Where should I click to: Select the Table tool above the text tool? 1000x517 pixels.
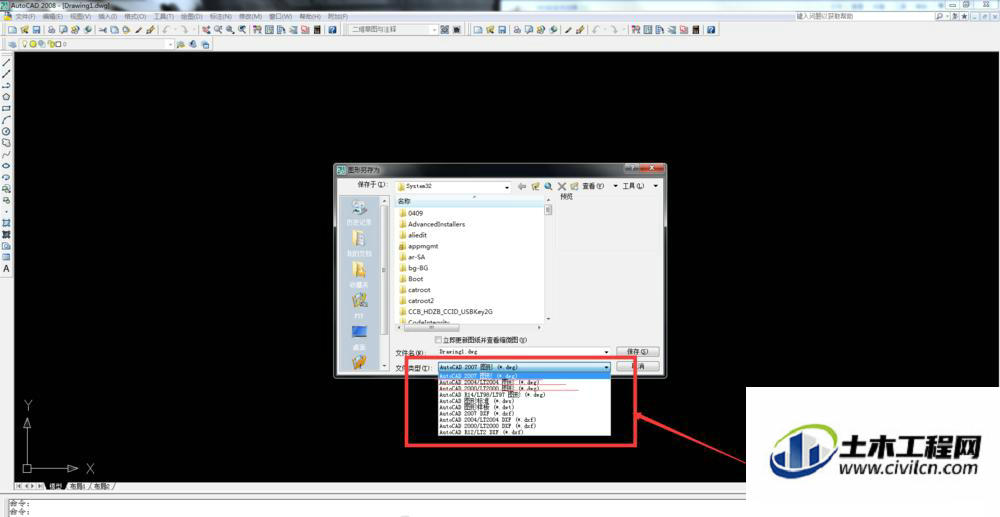tap(6, 257)
